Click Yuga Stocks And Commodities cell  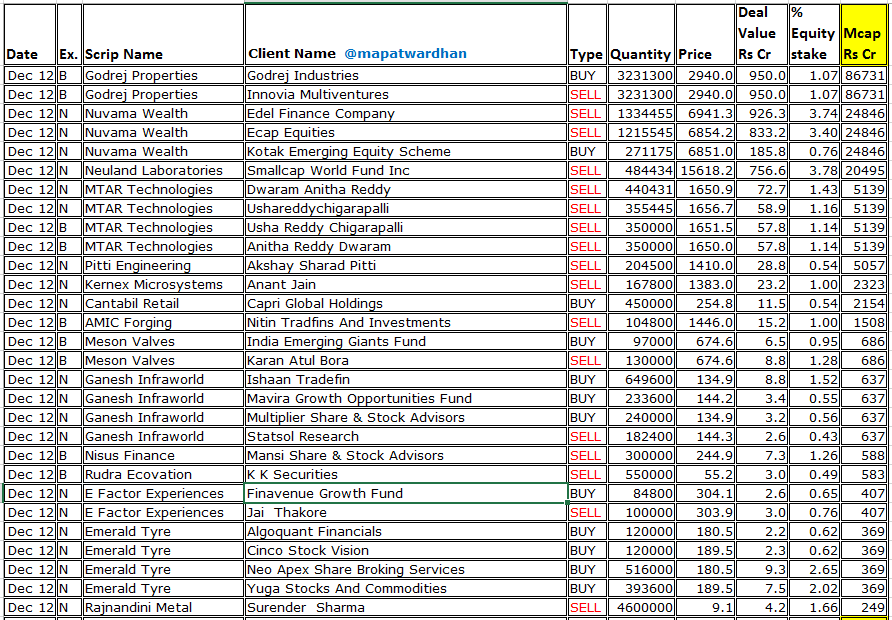coord(406,588)
